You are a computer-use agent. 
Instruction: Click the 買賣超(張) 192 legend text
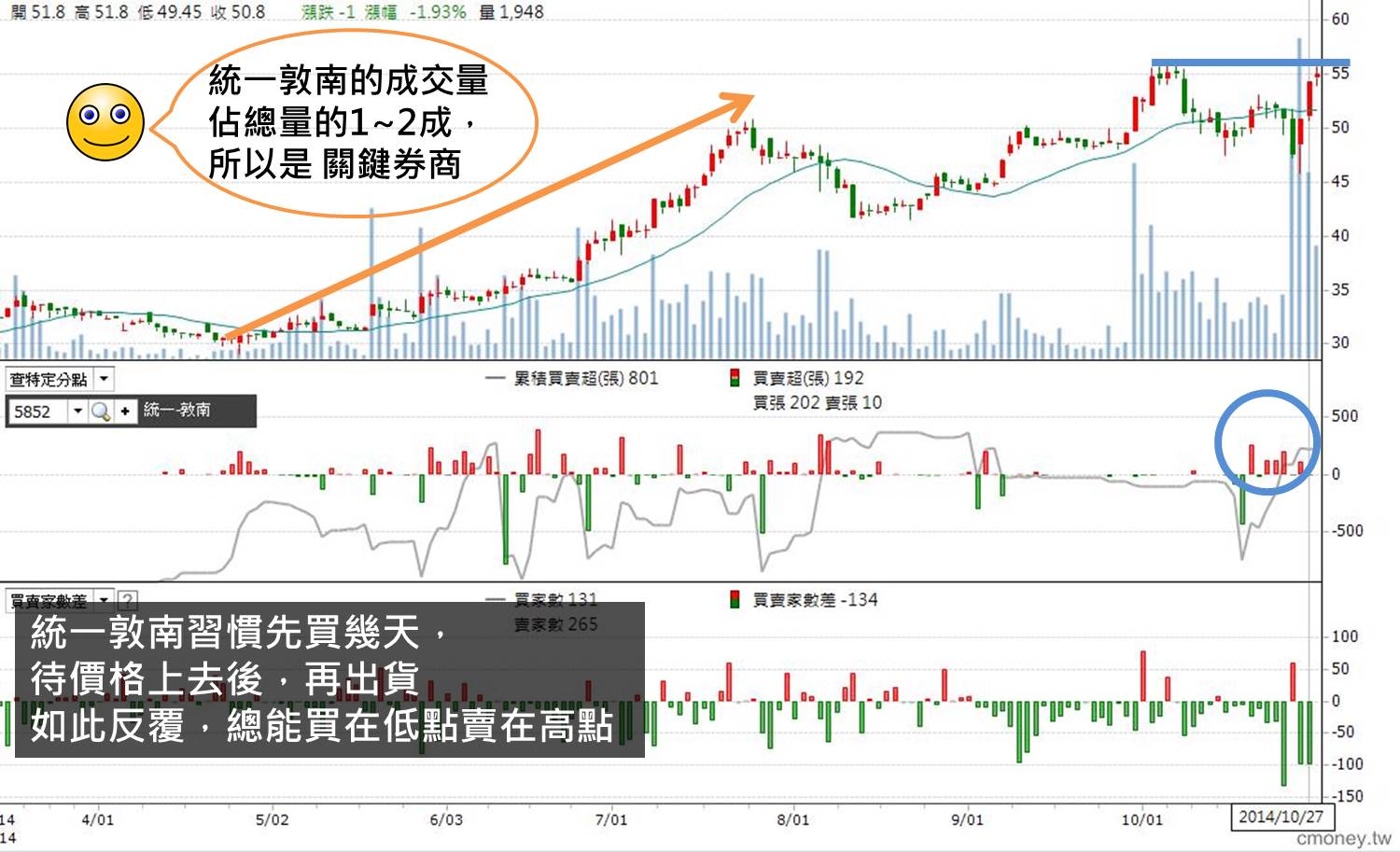pyautogui.click(x=808, y=378)
